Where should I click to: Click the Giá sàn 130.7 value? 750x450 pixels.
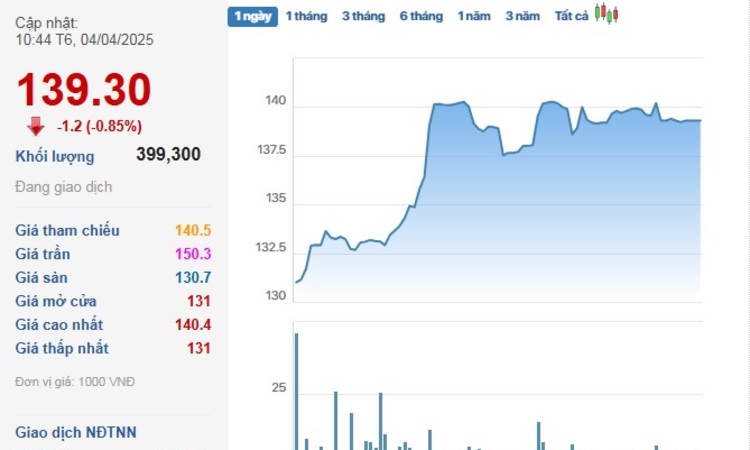click(x=193, y=277)
